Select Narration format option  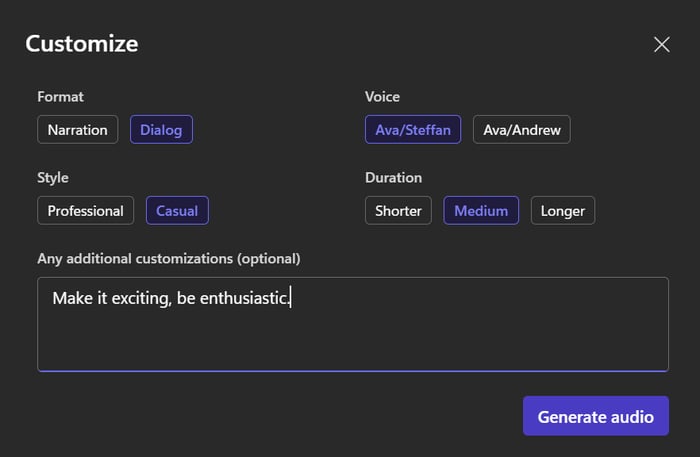pyautogui.click(x=78, y=130)
